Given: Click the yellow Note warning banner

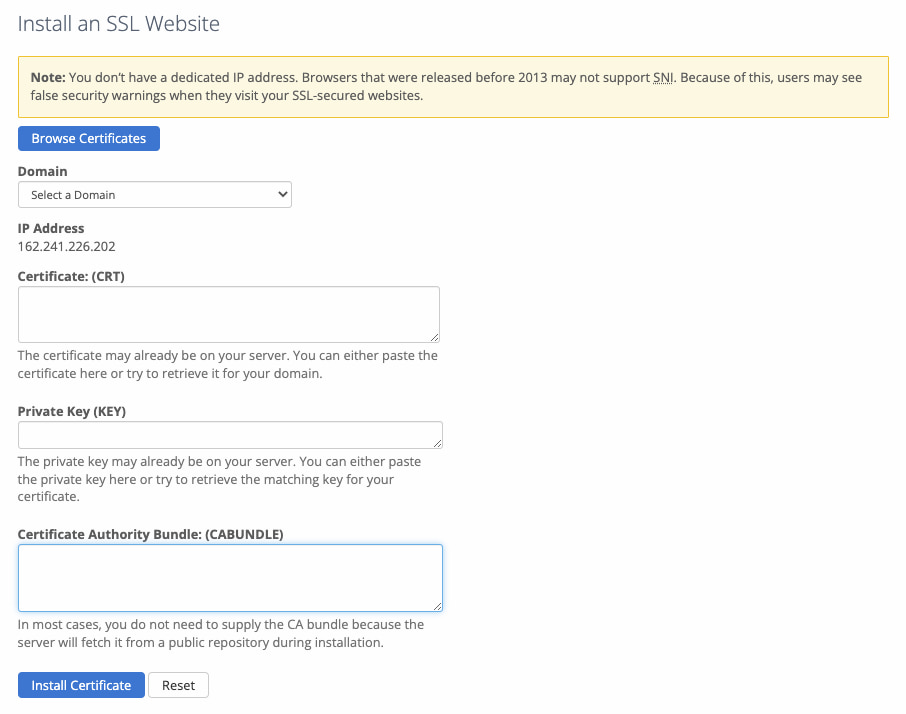Looking at the screenshot, I should click(x=453, y=87).
